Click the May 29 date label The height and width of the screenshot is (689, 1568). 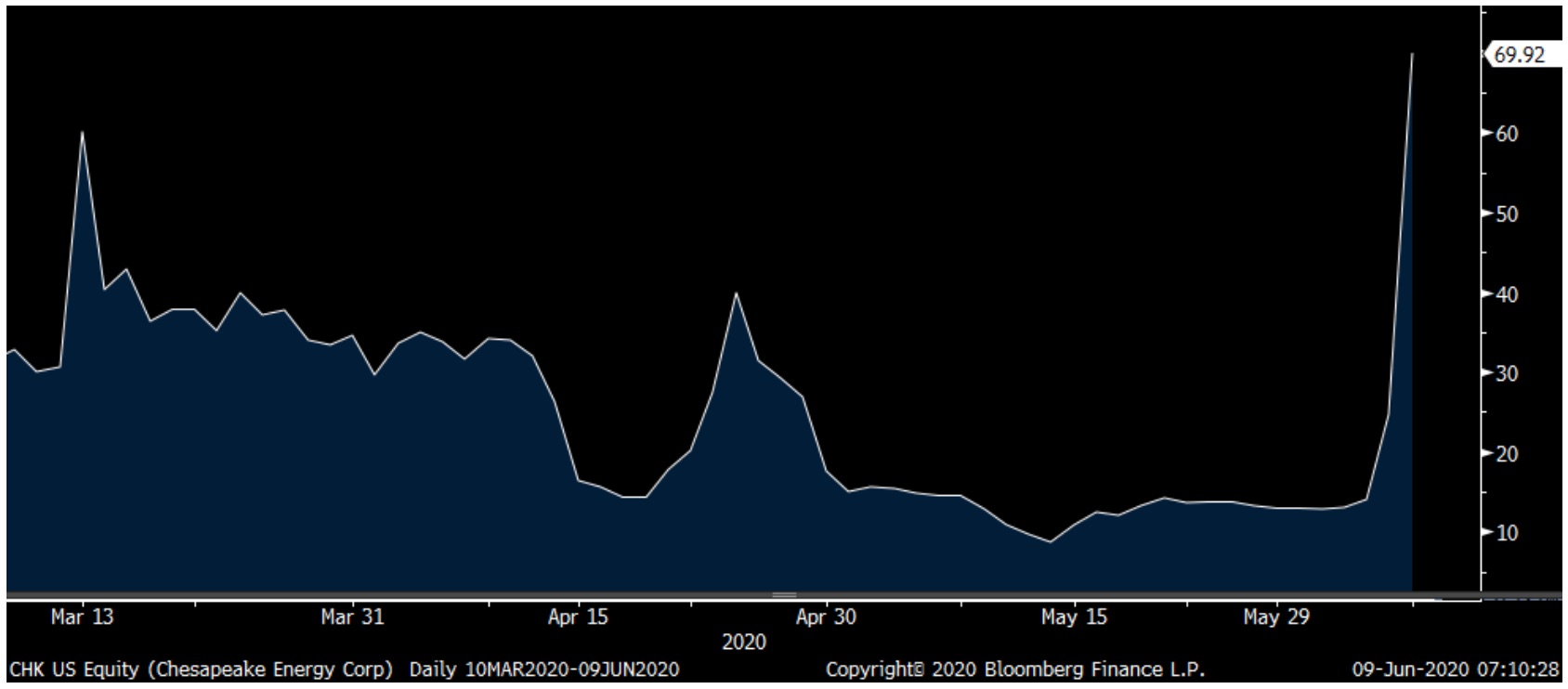1275,617
